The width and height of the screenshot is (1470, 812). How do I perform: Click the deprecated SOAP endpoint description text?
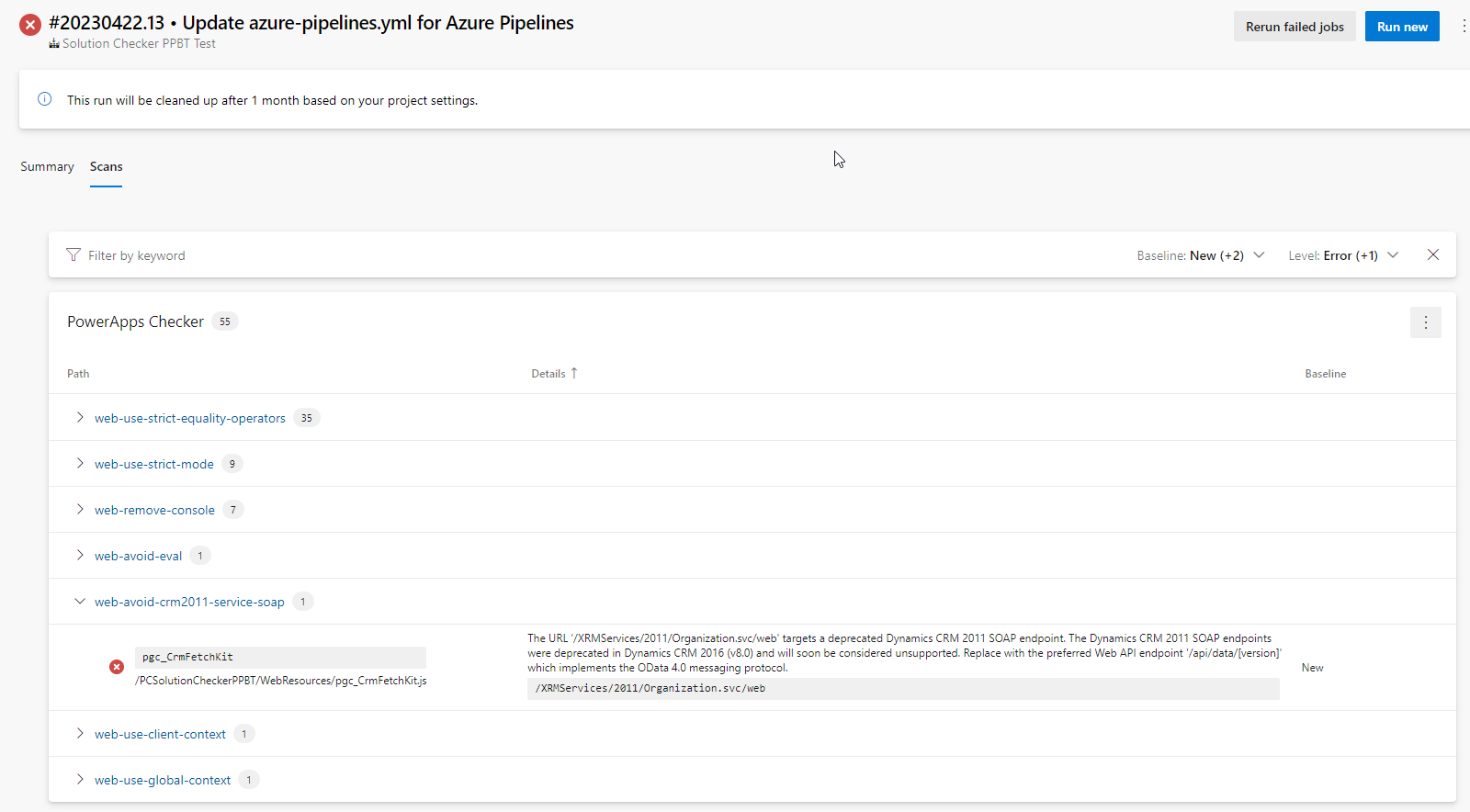pos(904,653)
